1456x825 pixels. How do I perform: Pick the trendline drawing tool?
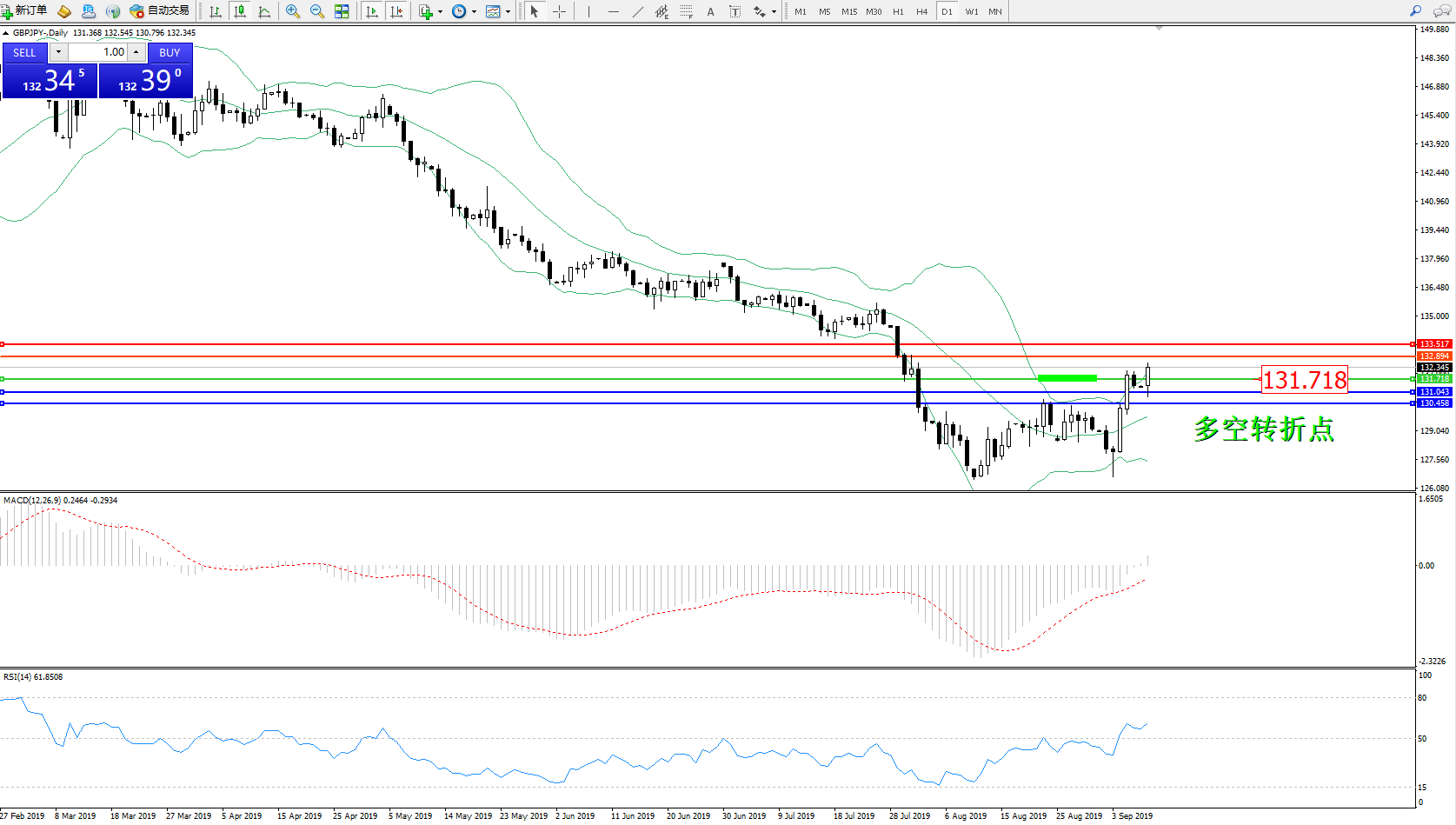click(638, 11)
